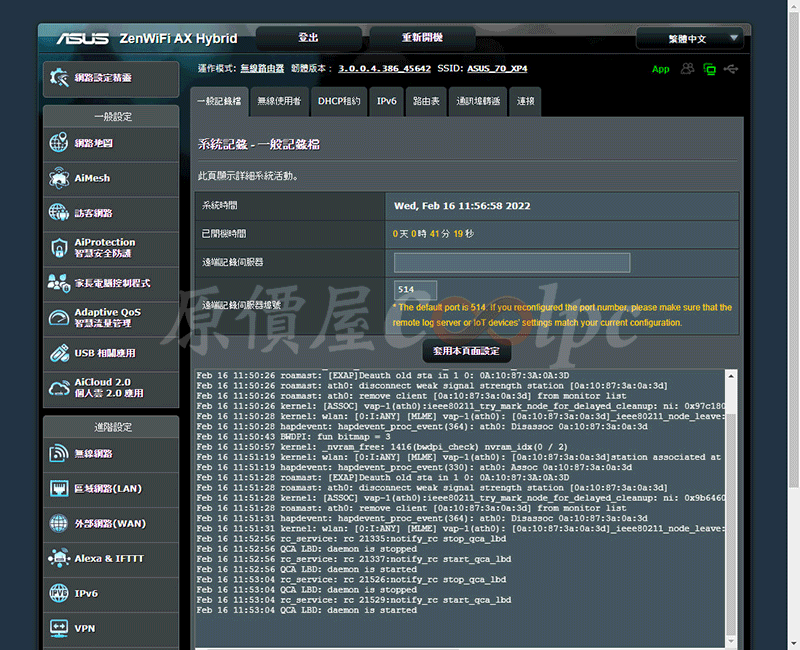Click the Network Map globe icon
This screenshot has height=650, width=800.
tap(59, 142)
